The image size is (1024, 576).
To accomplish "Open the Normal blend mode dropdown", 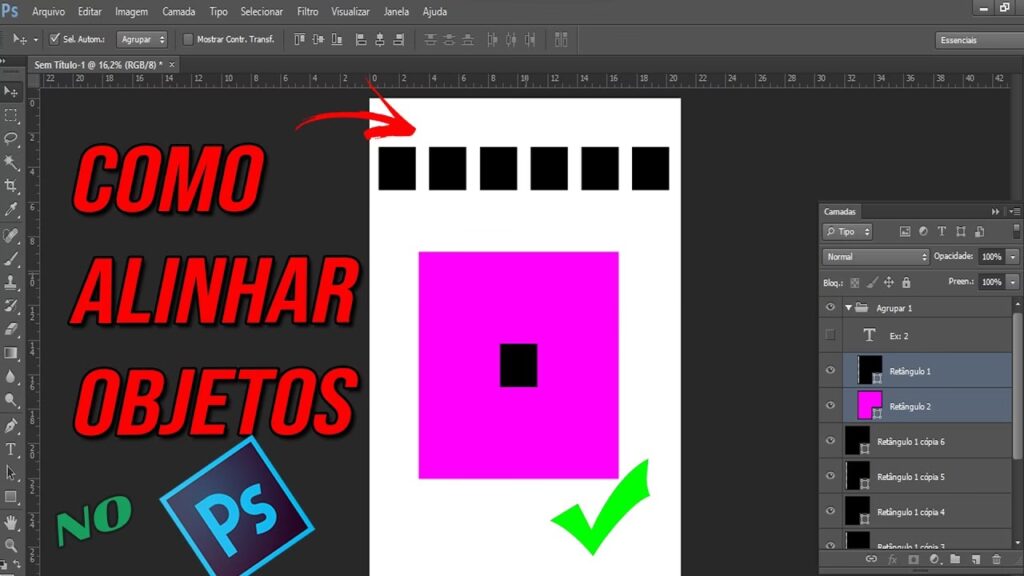I will (875, 257).
